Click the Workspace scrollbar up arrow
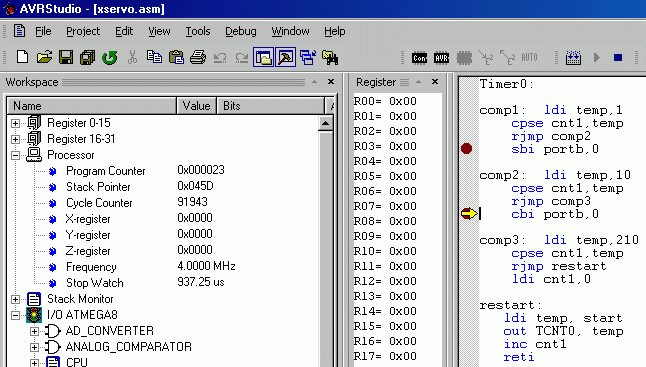The image size is (646, 367). coord(325,124)
